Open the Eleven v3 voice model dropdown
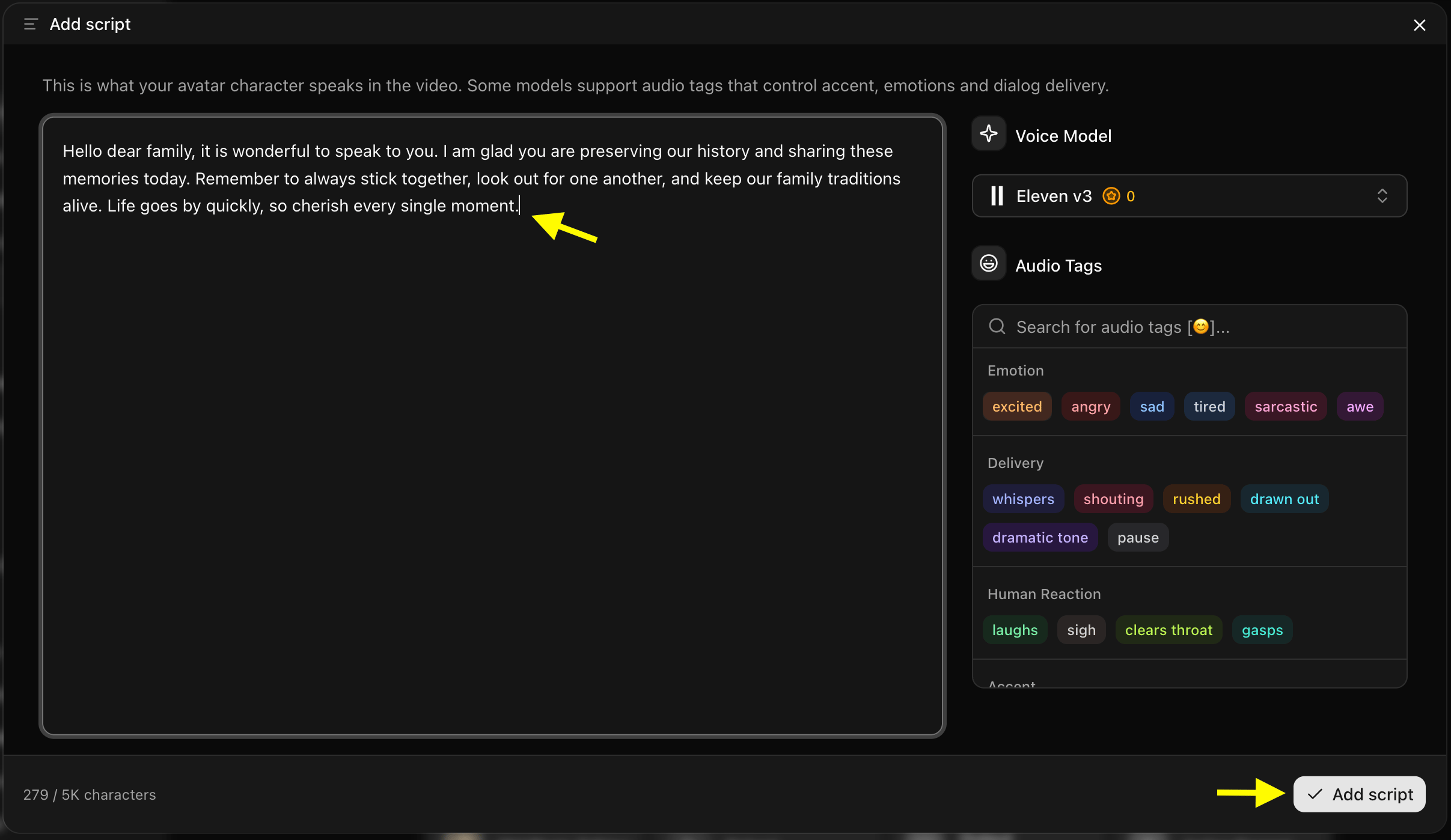This screenshot has height=840, width=1451. (x=1189, y=196)
